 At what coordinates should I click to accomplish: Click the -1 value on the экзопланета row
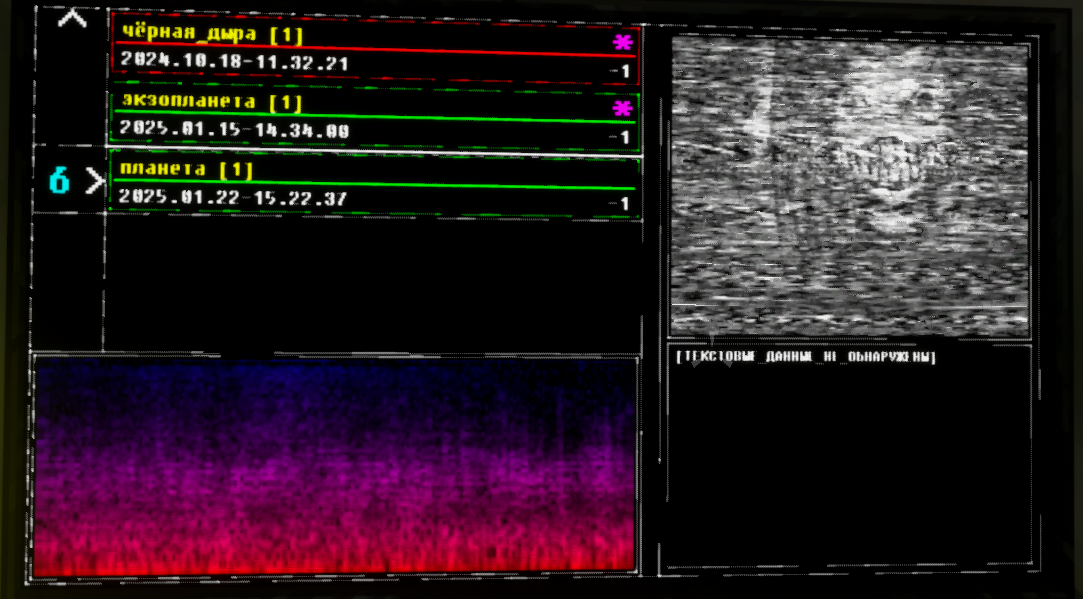pyautogui.click(x=620, y=137)
